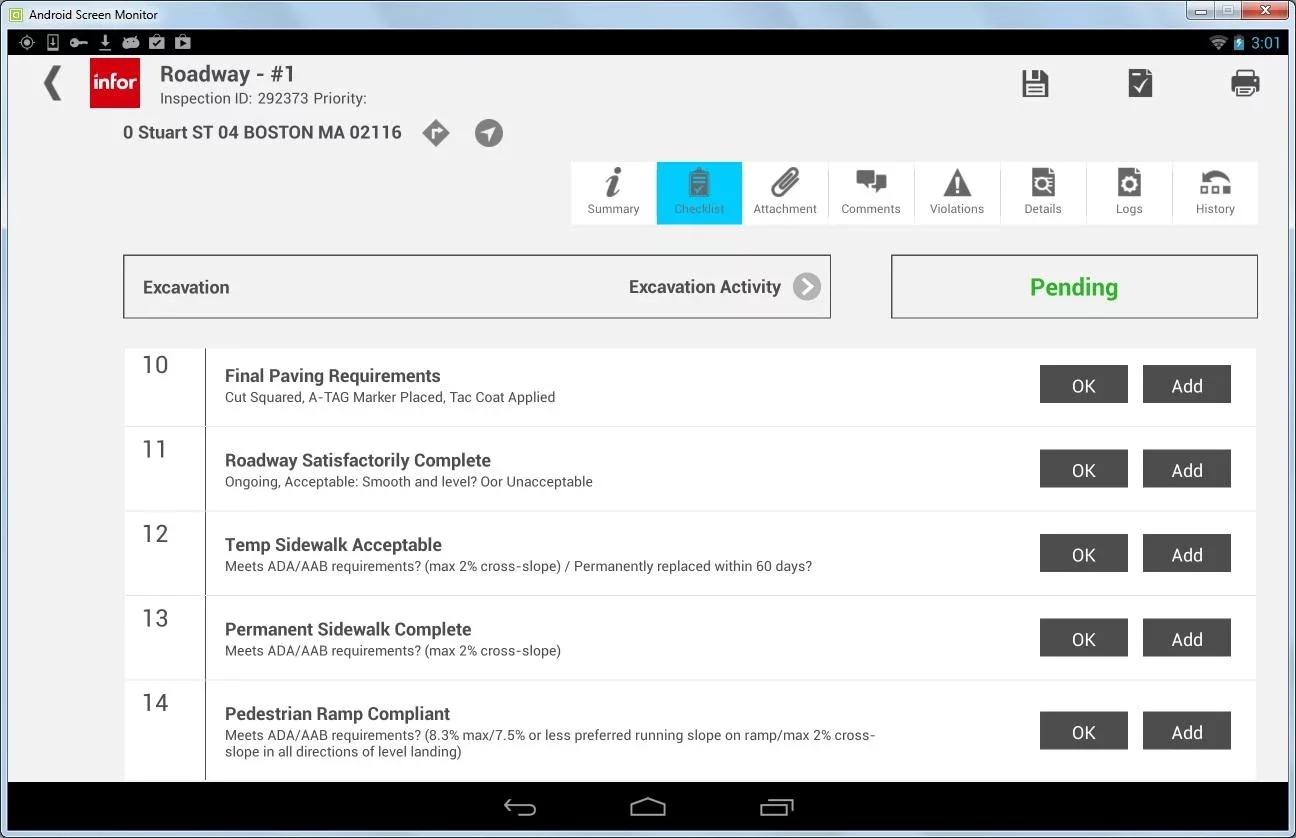This screenshot has width=1296, height=838.
Task: Click the address 0 Stuart ST 04 BOSTON
Action: (x=262, y=132)
